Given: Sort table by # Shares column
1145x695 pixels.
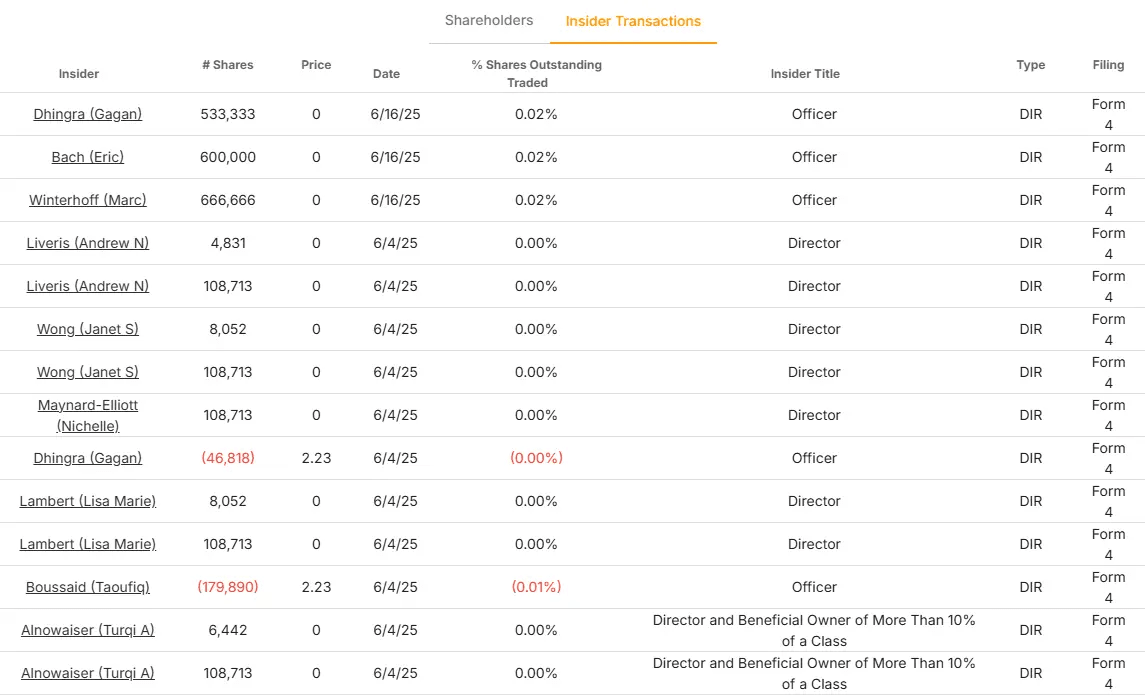Looking at the screenshot, I should point(228,65).
